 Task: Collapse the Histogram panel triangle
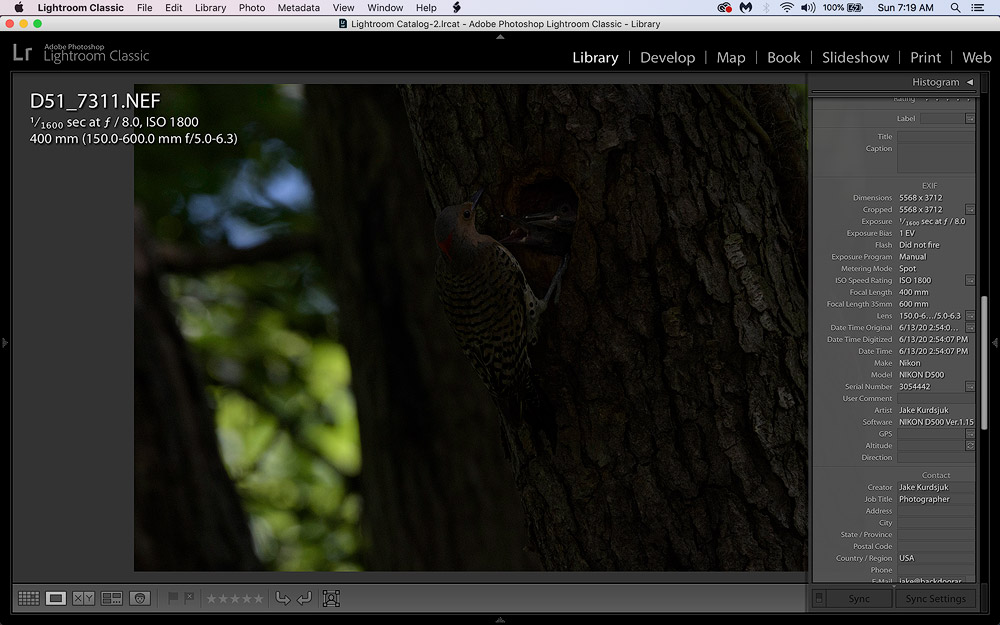[969, 82]
